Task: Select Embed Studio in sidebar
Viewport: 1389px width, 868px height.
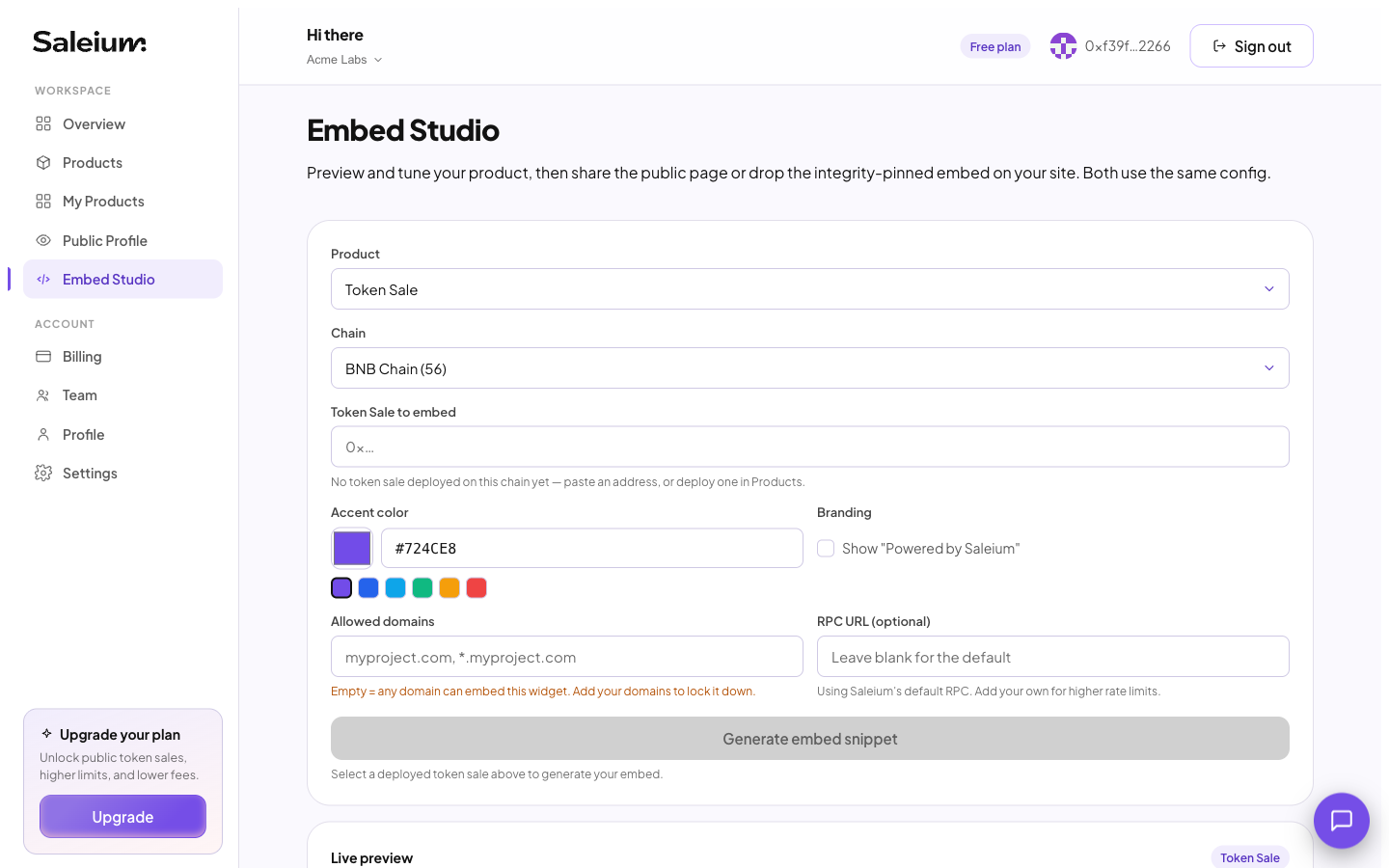Action: 123,279
